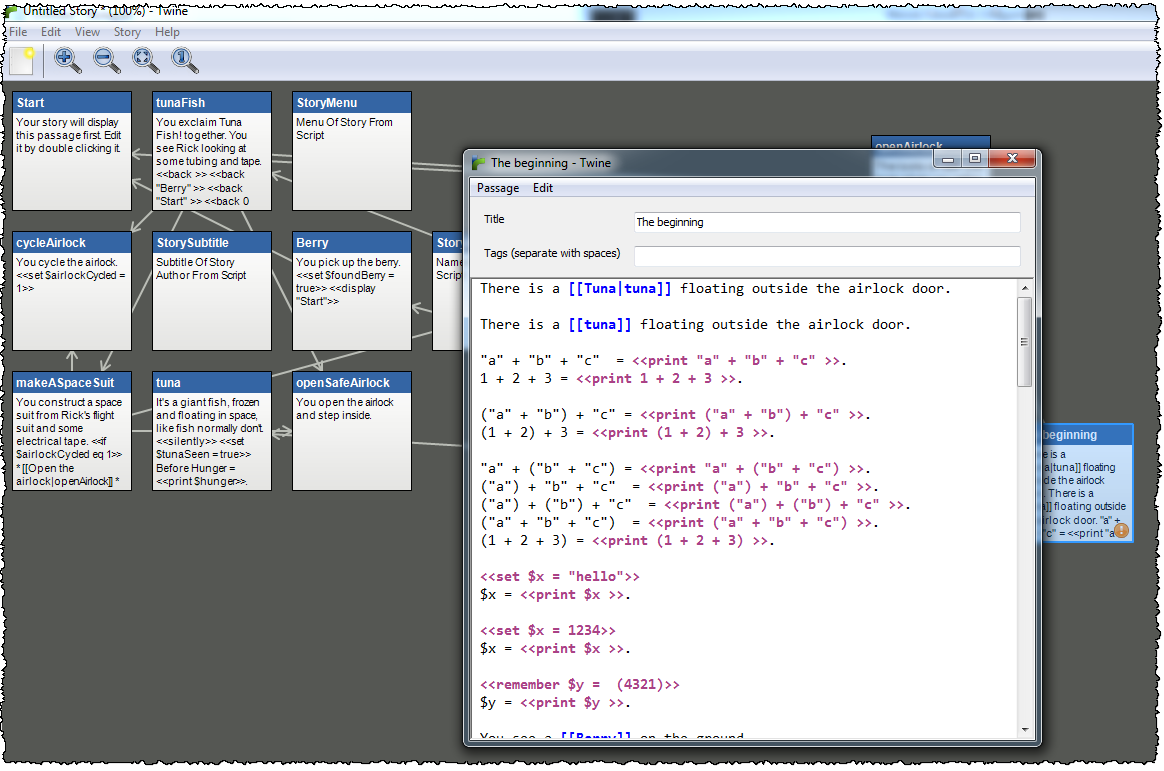Viewport: 1164px width, 771px height.
Task: Maximize The beginning passage editor window
Action: 974,159
